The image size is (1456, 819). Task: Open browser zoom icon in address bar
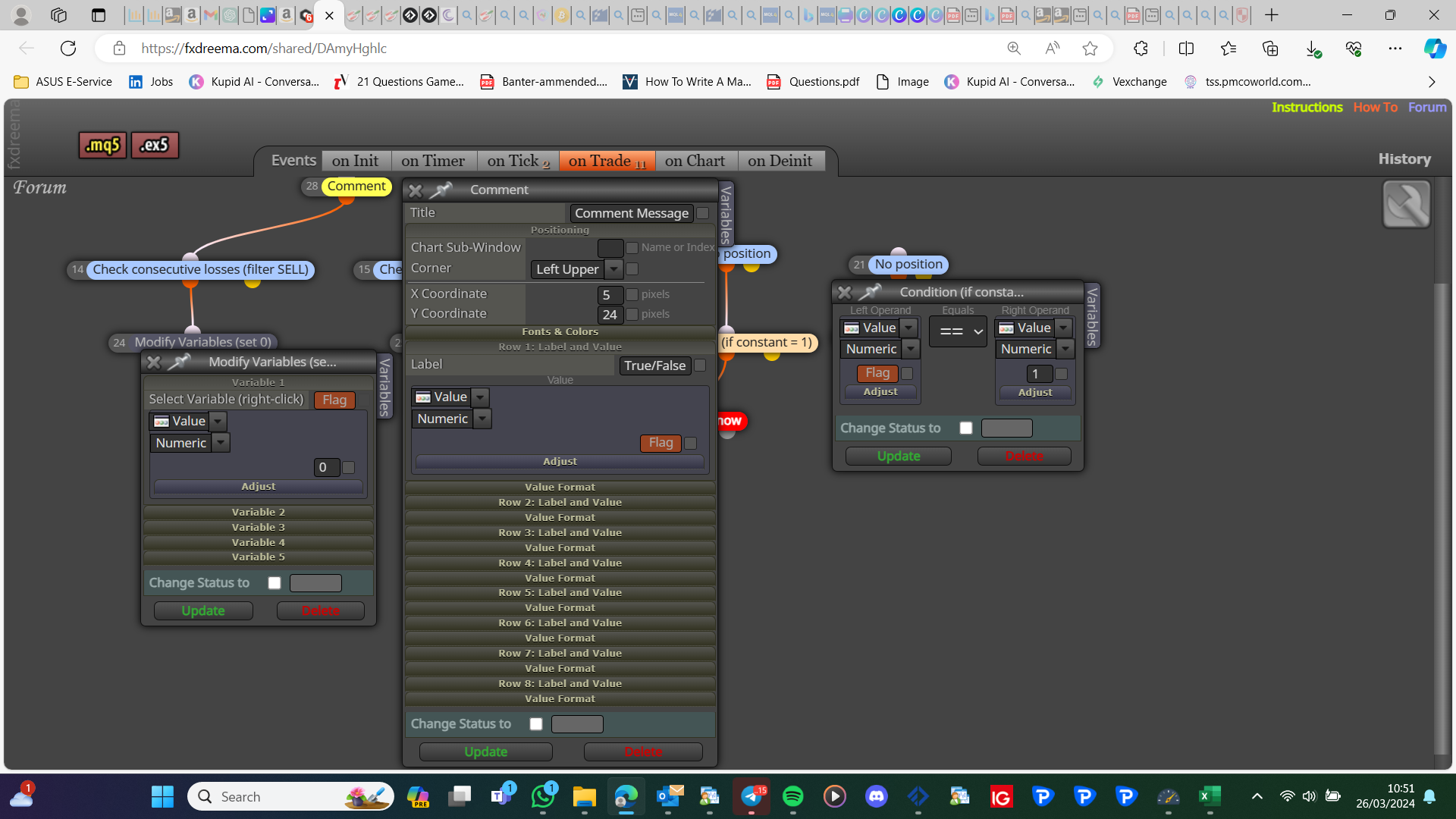[x=1014, y=49]
